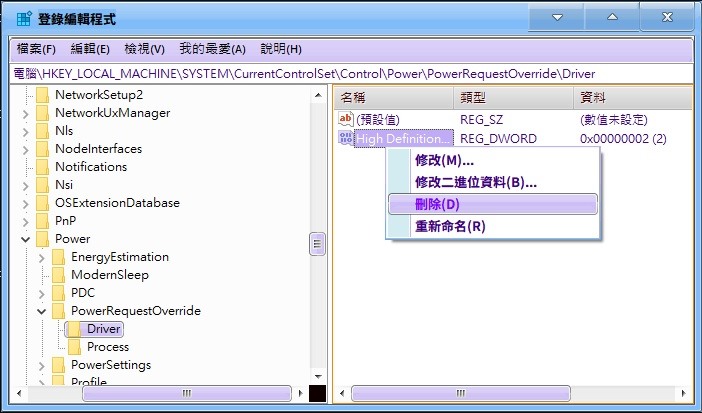
Task: Click the PDC folder icon
Action: tap(58, 293)
